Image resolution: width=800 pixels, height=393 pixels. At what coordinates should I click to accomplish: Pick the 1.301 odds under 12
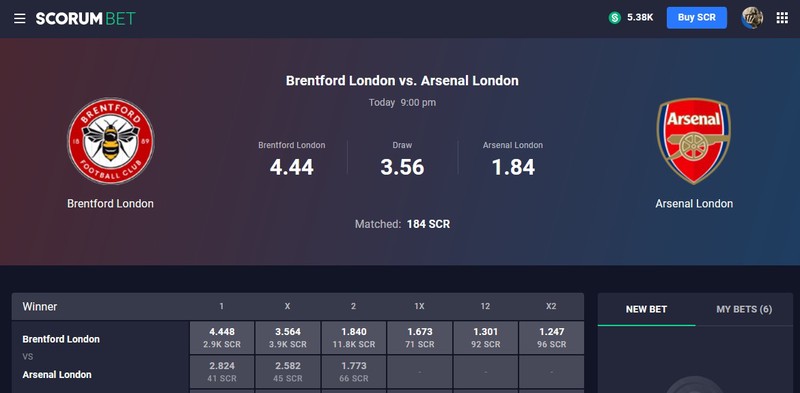pos(485,337)
